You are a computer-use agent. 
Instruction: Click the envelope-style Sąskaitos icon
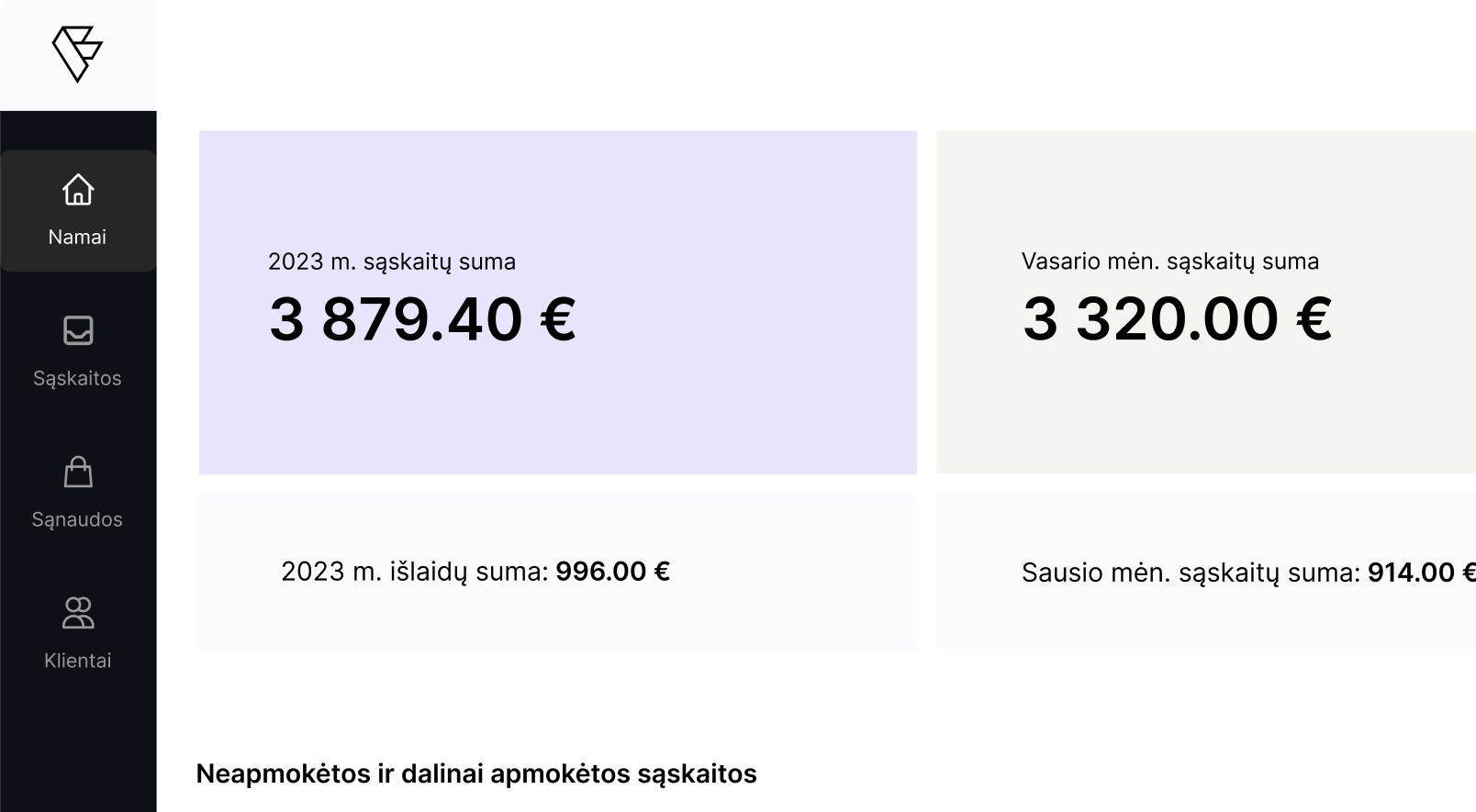tap(78, 332)
